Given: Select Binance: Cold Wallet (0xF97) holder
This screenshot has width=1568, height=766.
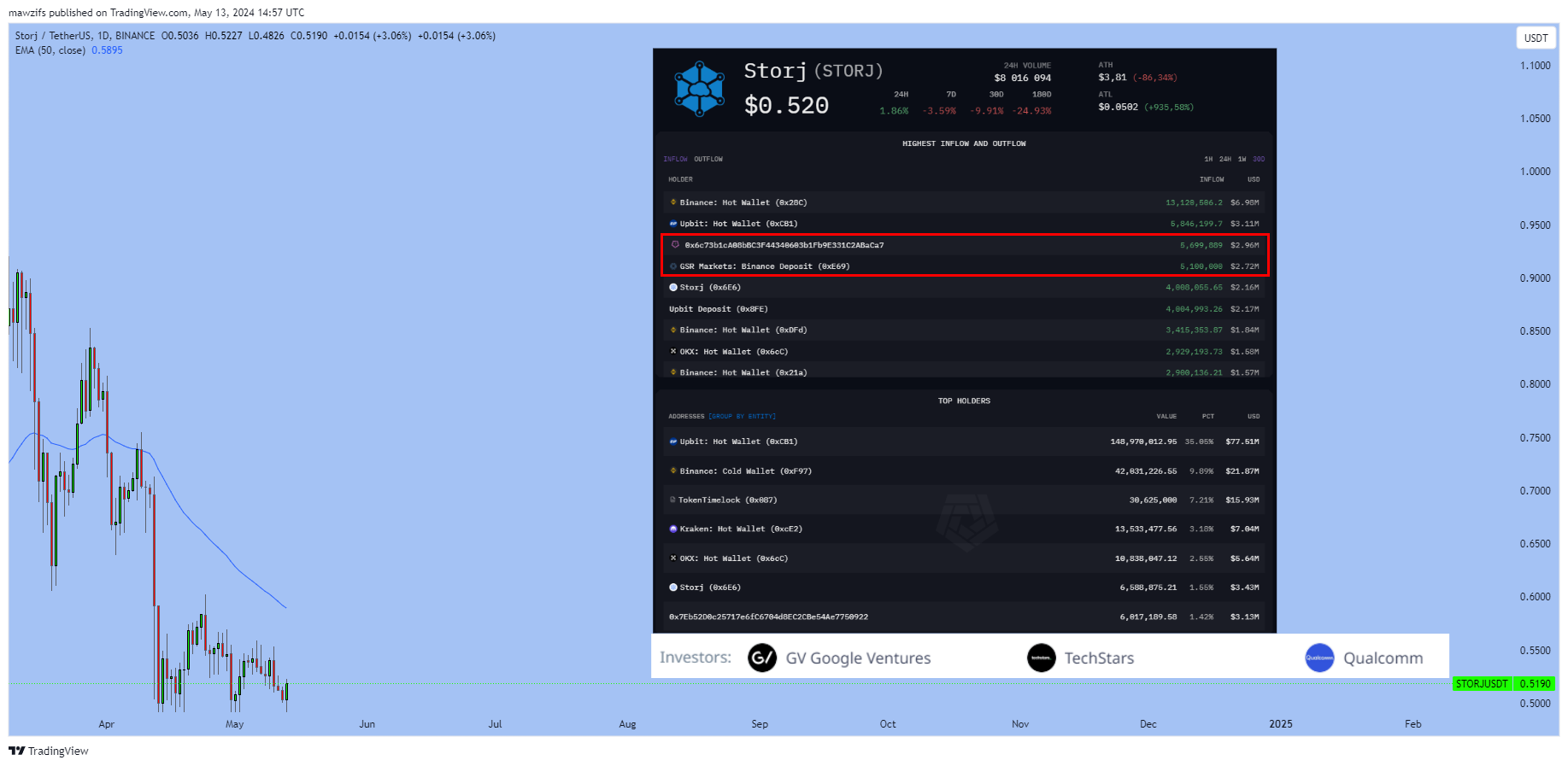Looking at the screenshot, I should click(964, 471).
